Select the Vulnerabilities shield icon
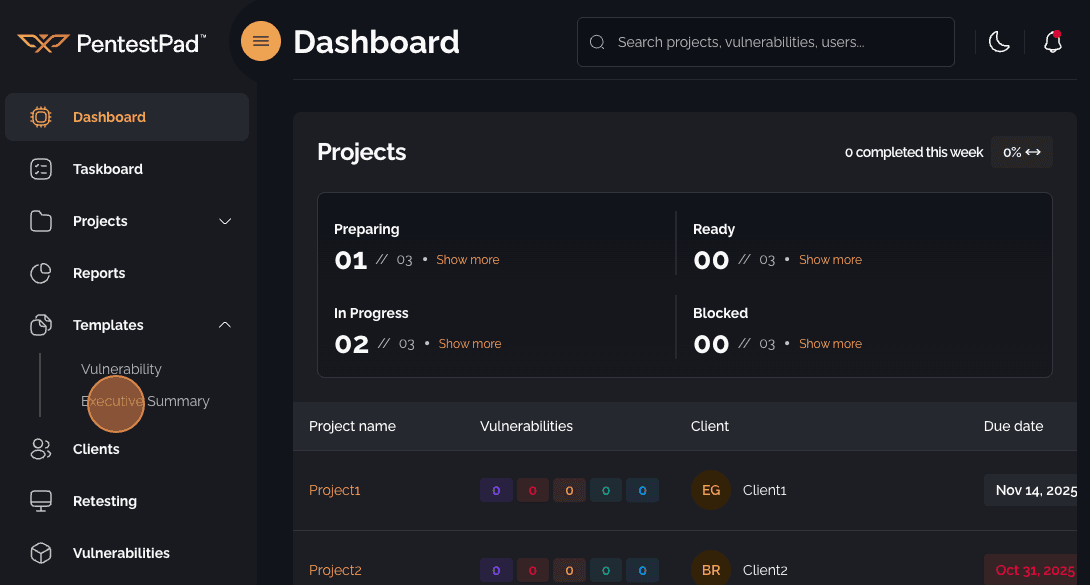The width and height of the screenshot is (1090, 585). pyautogui.click(x=40, y=553)
